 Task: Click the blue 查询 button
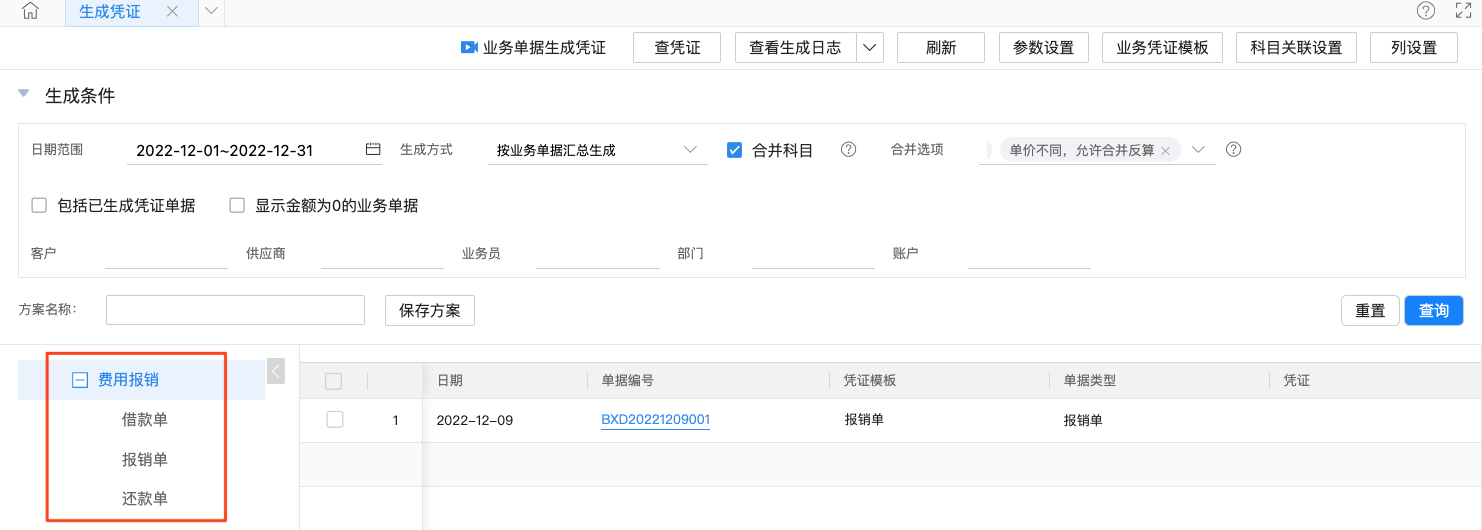tap(1434, 310)
